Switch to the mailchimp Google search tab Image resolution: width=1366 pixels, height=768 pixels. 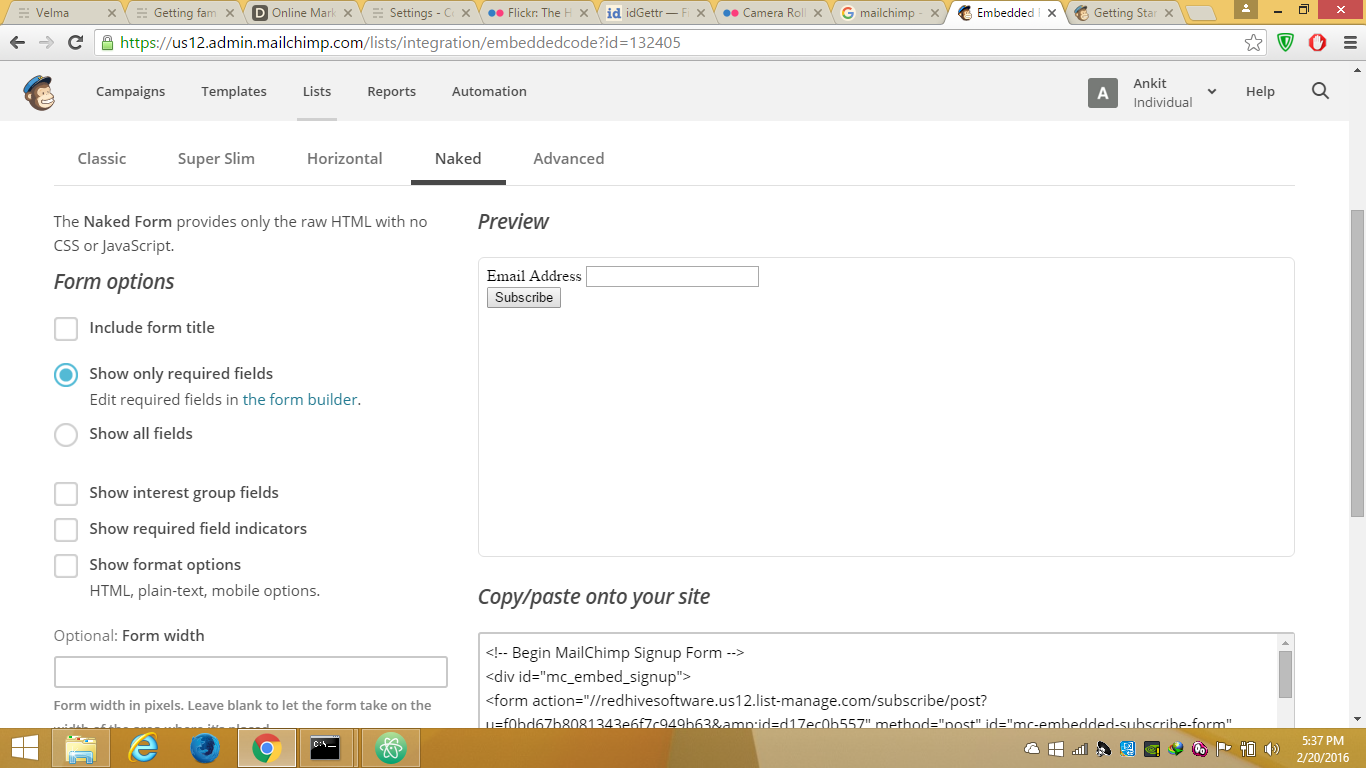pyautogui.click(x=890, y=13)
